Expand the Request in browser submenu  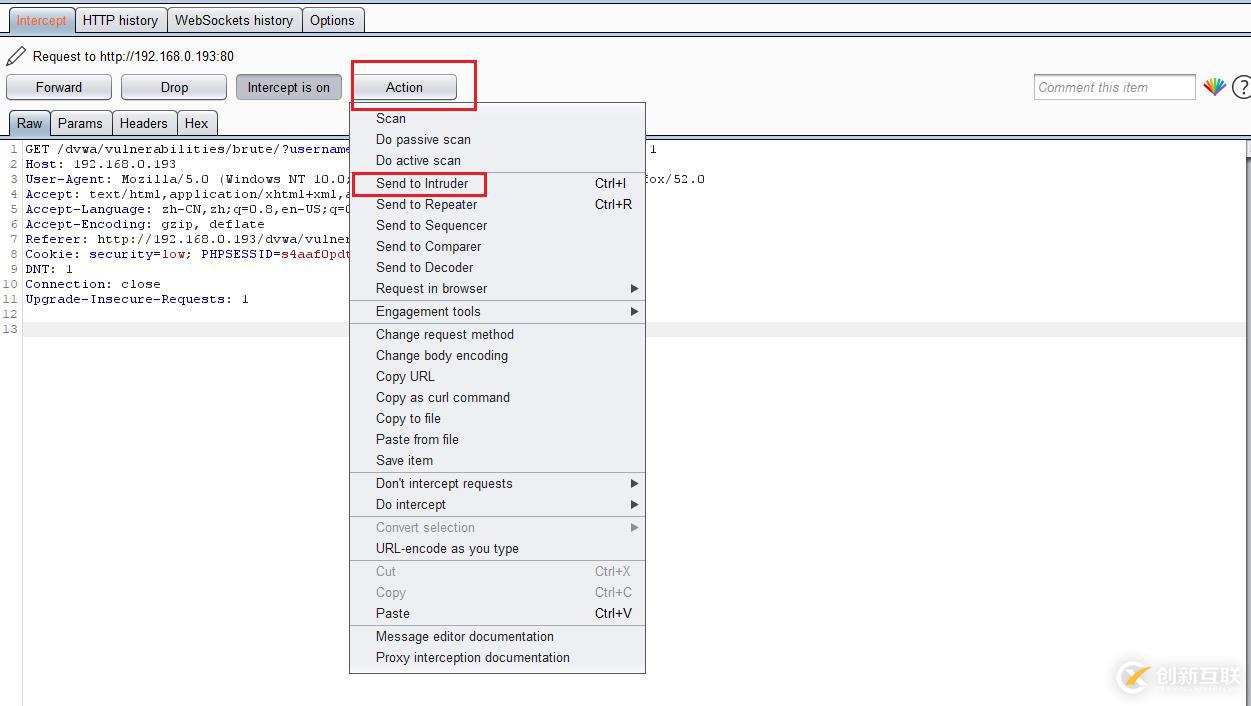(x=497, y=288)
